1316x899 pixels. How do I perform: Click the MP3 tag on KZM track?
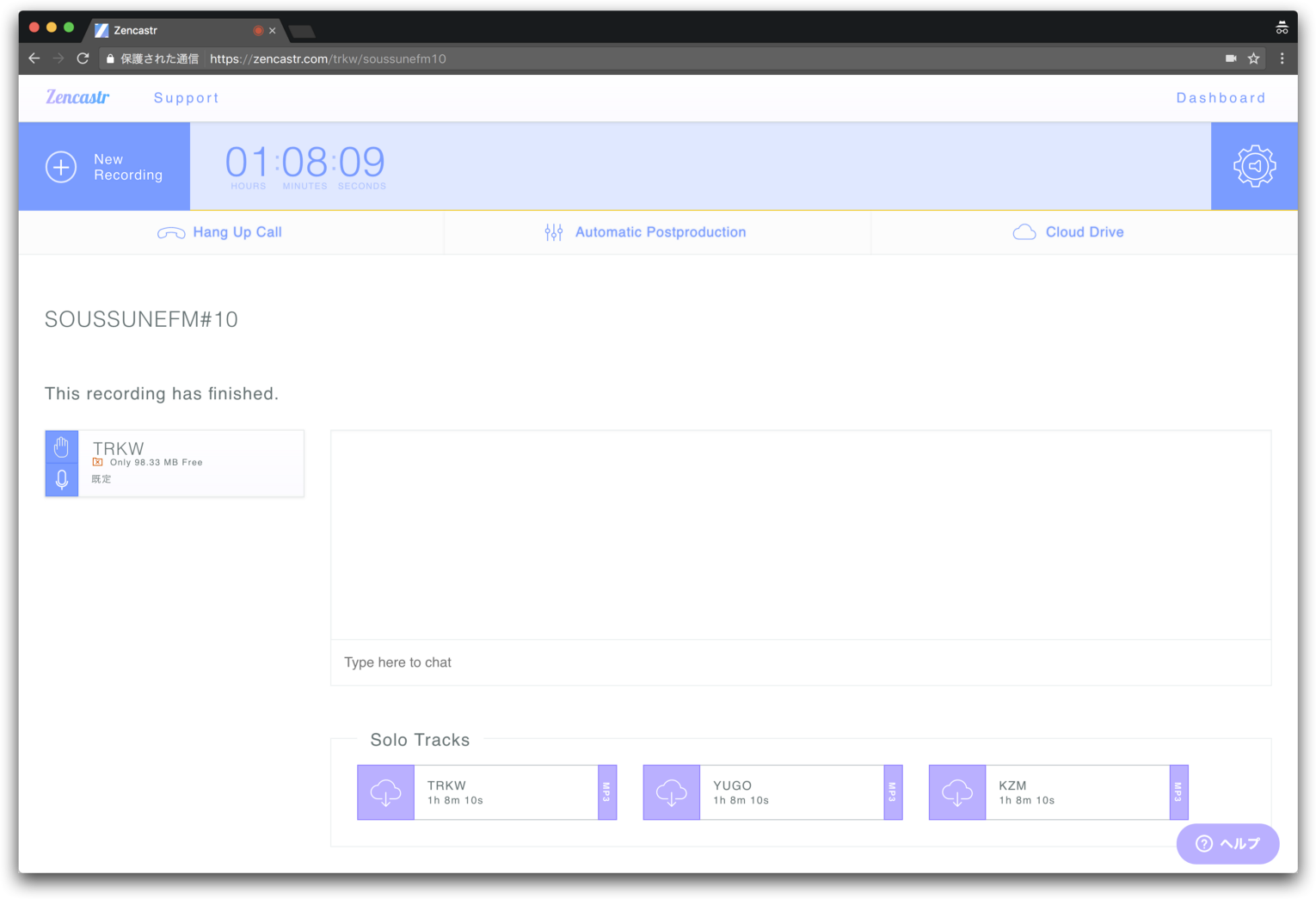click(1178, 792)
